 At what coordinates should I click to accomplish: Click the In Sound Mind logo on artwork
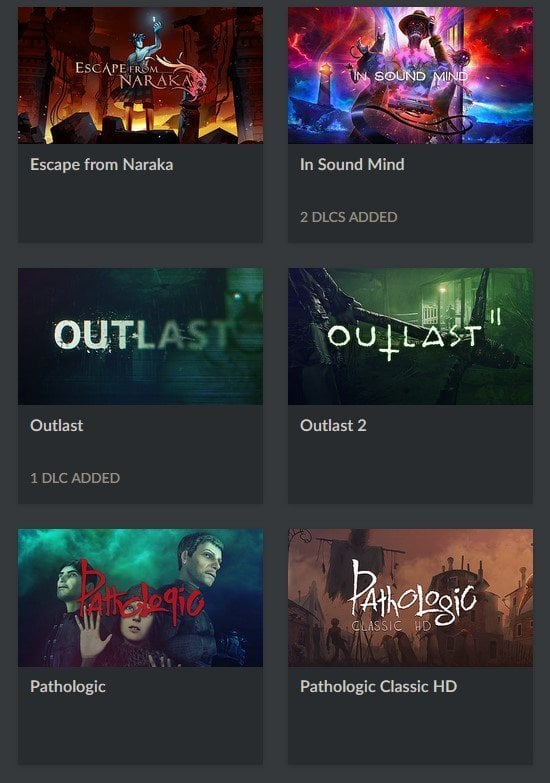[x=410, y=76]
